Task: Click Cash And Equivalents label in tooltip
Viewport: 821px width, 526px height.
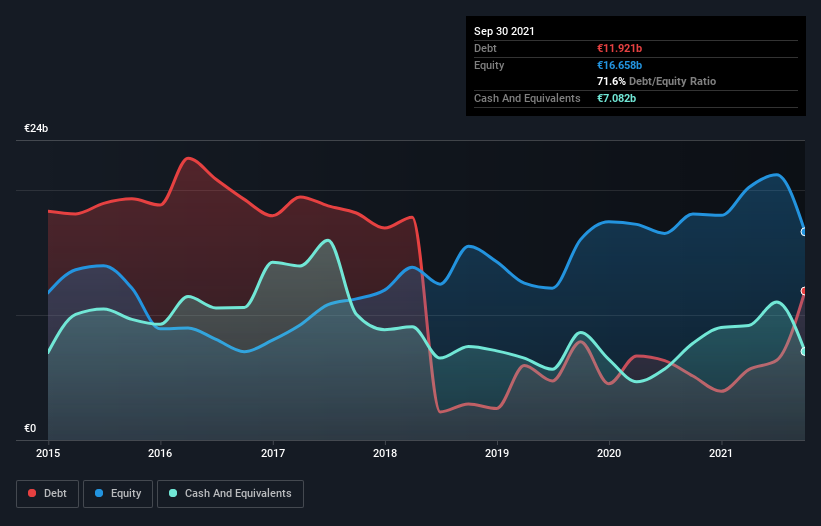Action: coord(527,98)
